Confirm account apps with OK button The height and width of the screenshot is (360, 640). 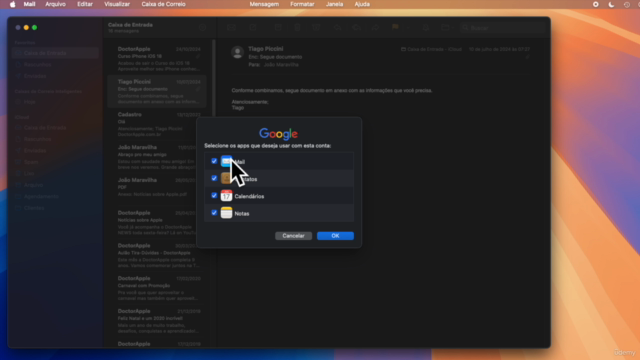[336, 236]
